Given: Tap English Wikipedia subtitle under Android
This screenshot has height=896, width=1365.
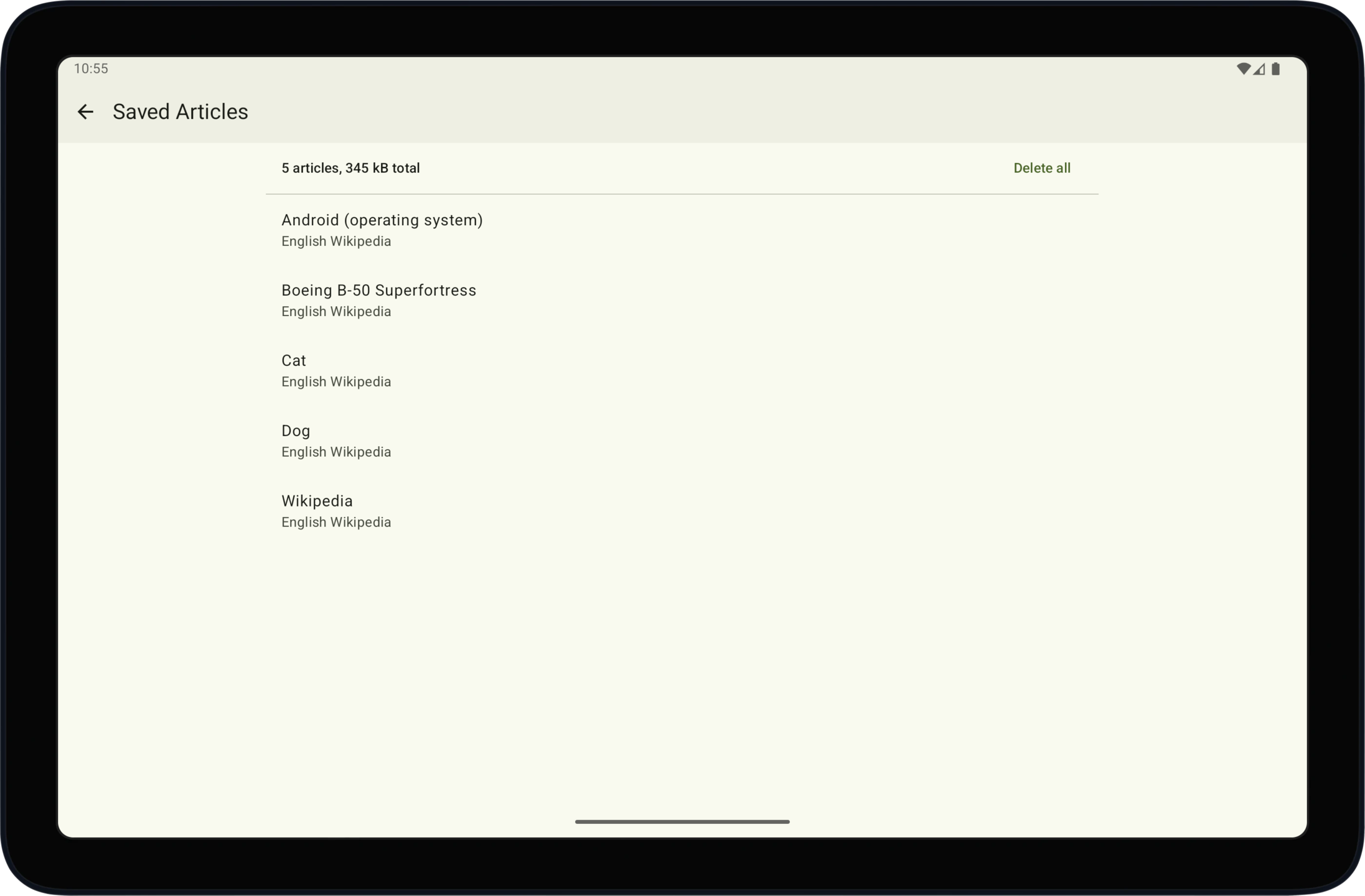Looking at the screenshot, I should (336, 241).
